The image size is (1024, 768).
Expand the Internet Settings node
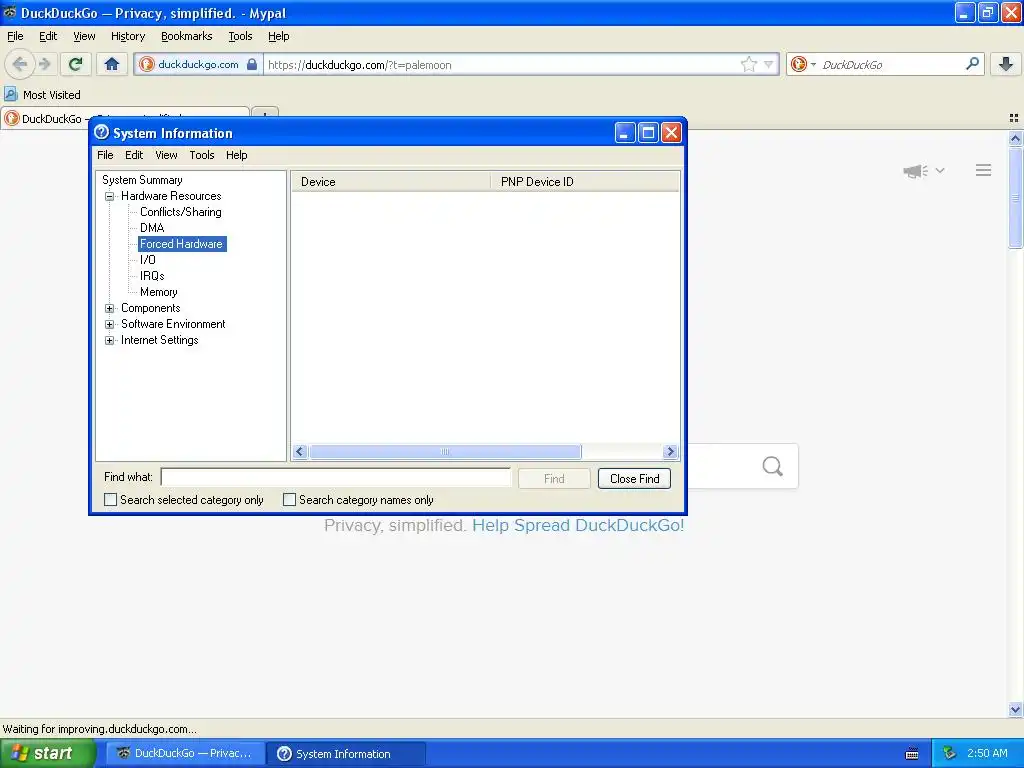point(110,340)
